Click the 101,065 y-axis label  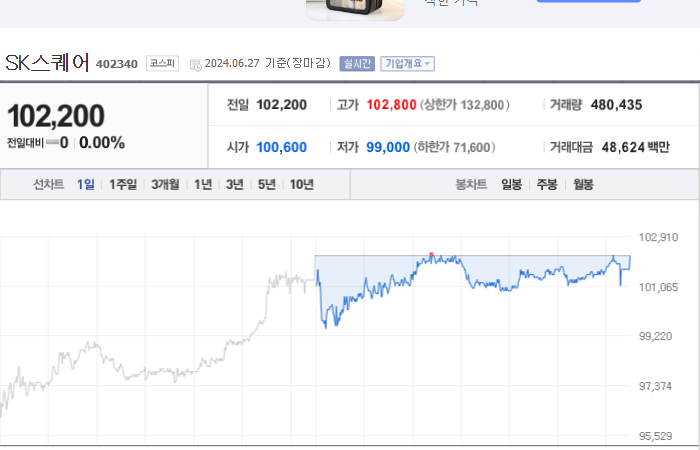(658, 287)
